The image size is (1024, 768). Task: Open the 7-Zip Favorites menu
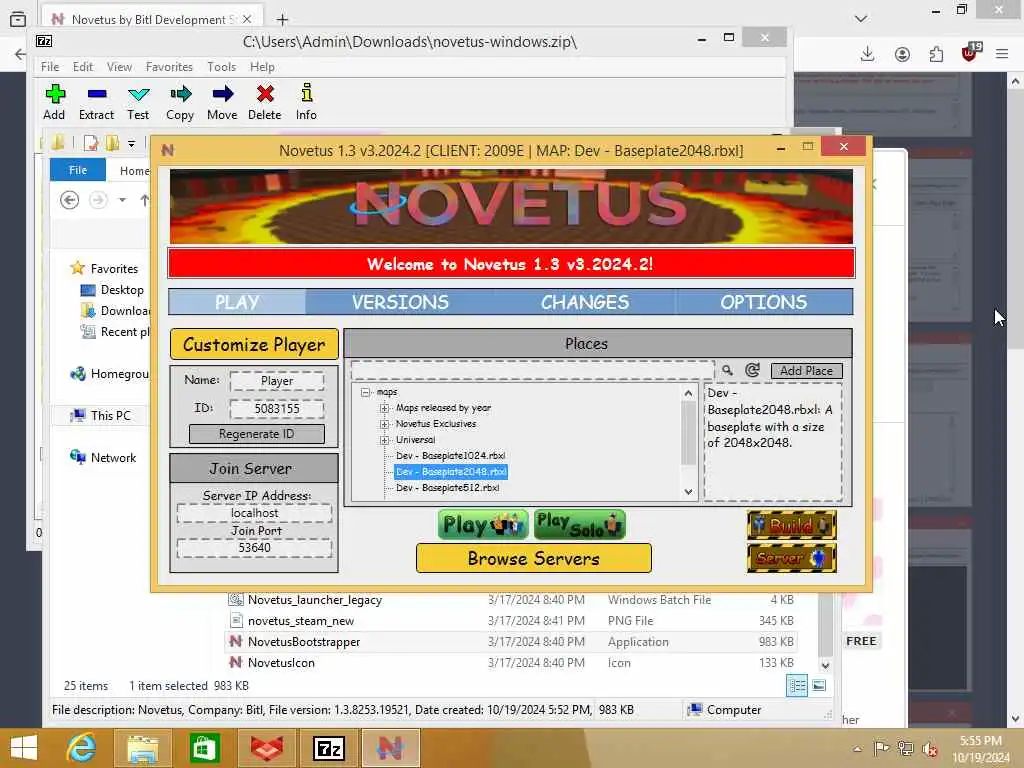tap(169, 67)
